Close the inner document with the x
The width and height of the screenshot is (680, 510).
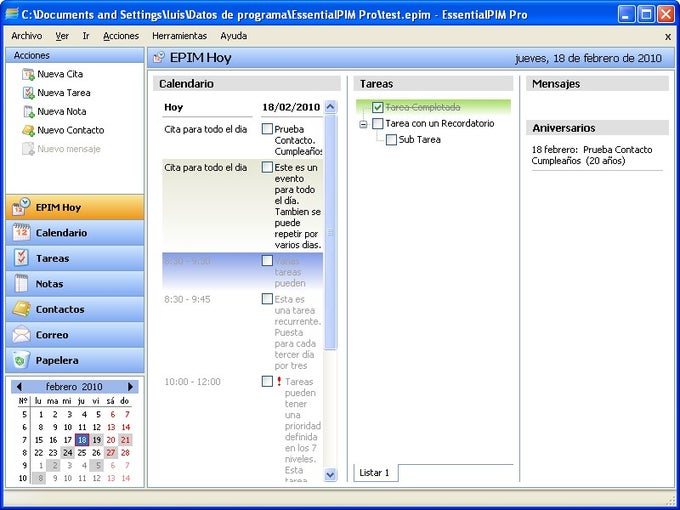(x=668, y=37)
